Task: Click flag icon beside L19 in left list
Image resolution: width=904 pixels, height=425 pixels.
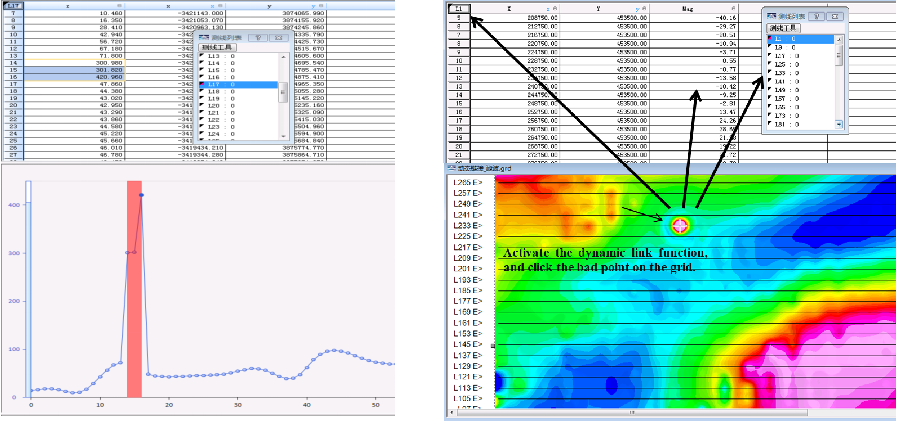Action: coord(202,99)
